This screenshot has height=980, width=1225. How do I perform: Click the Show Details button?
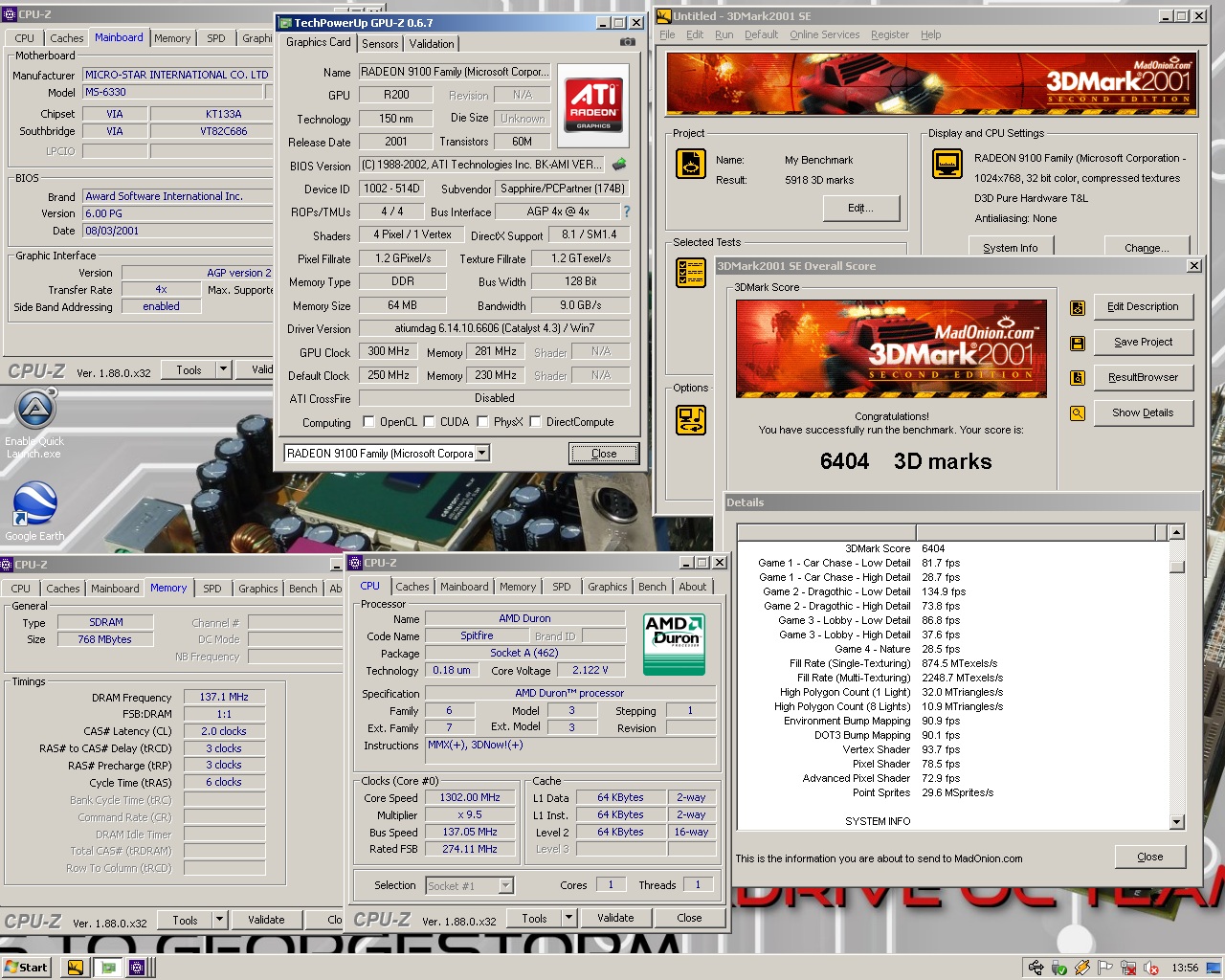(x=1143, y=413)
